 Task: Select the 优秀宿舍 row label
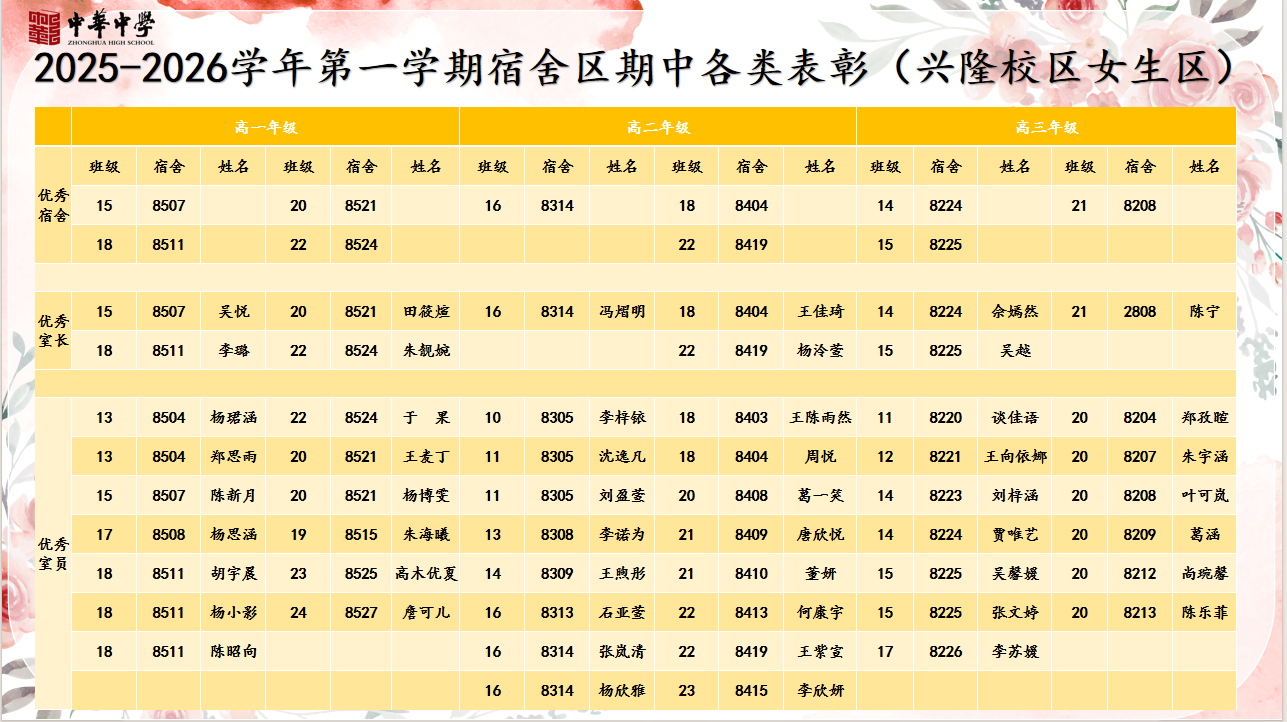(53, 206)
